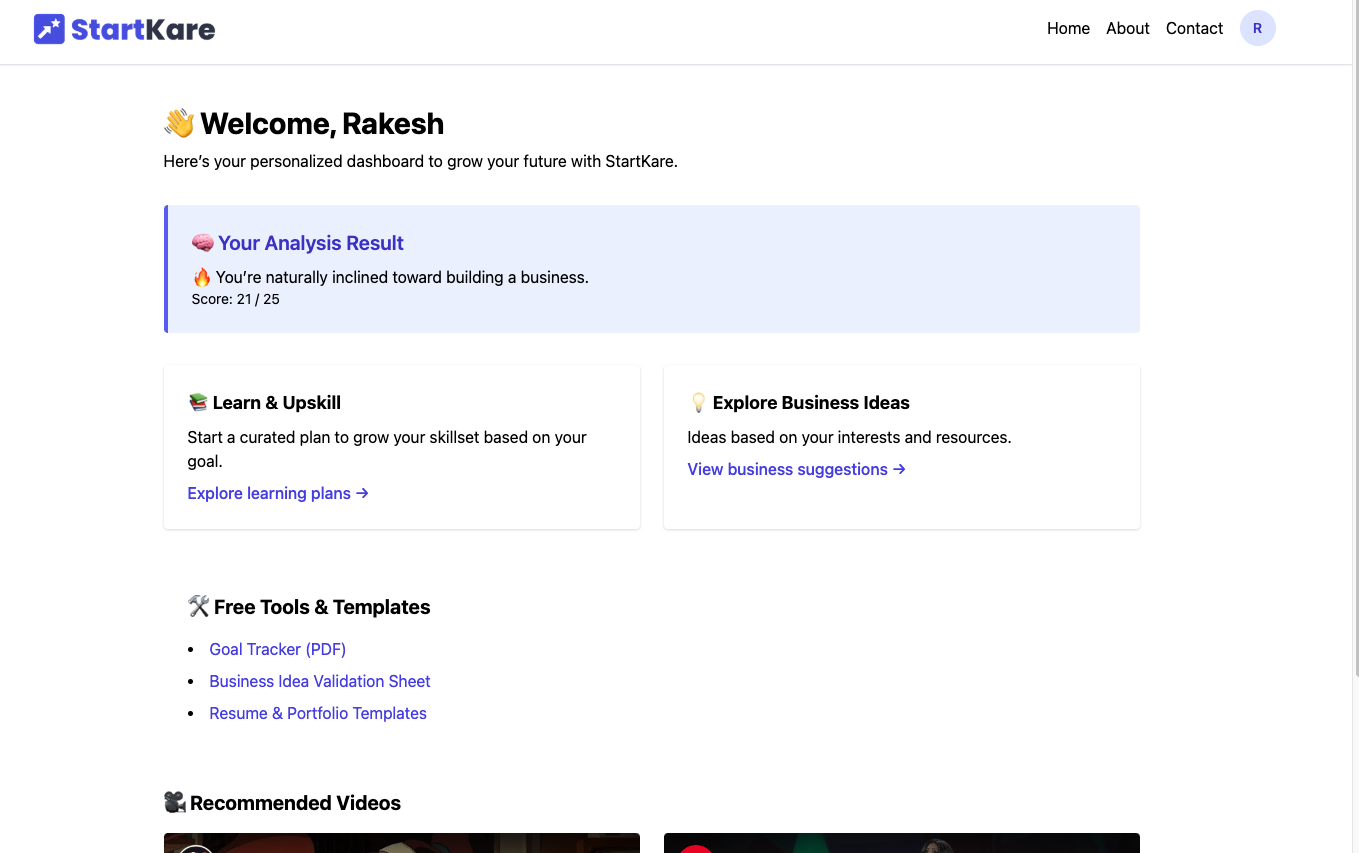Click the naturally inclined toward business text

(402, 277)
